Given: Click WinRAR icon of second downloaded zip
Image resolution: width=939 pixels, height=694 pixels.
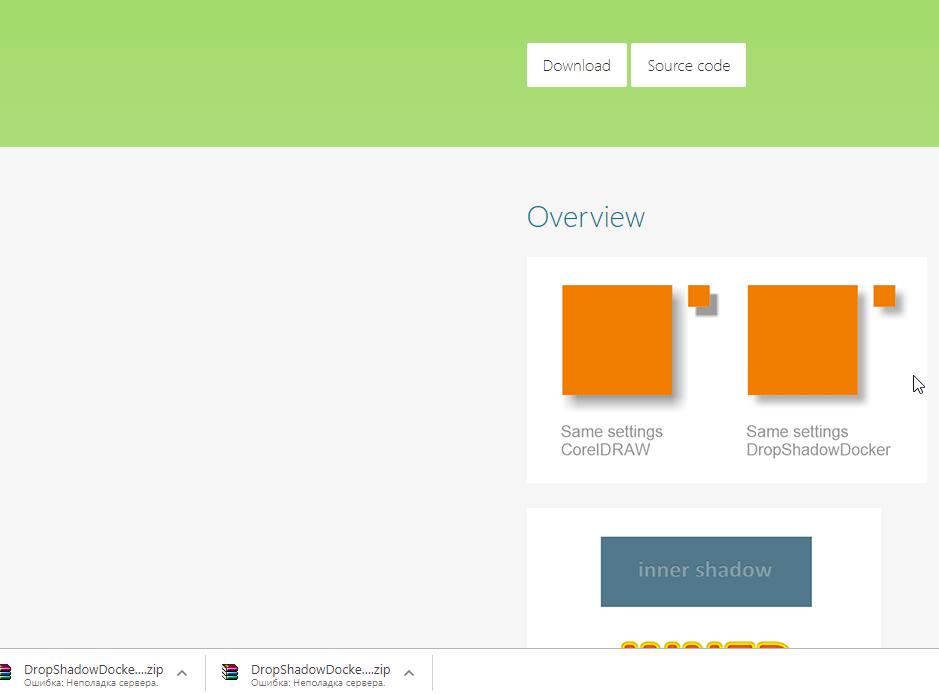Looking at the screenshot, I should 230,672.
